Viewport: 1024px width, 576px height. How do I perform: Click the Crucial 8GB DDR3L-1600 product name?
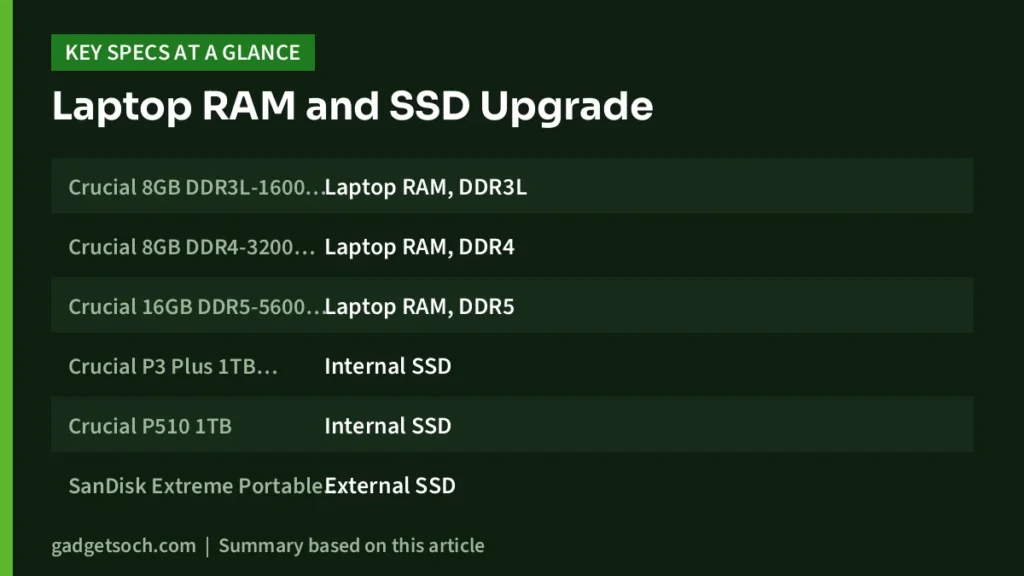(196, 187)
